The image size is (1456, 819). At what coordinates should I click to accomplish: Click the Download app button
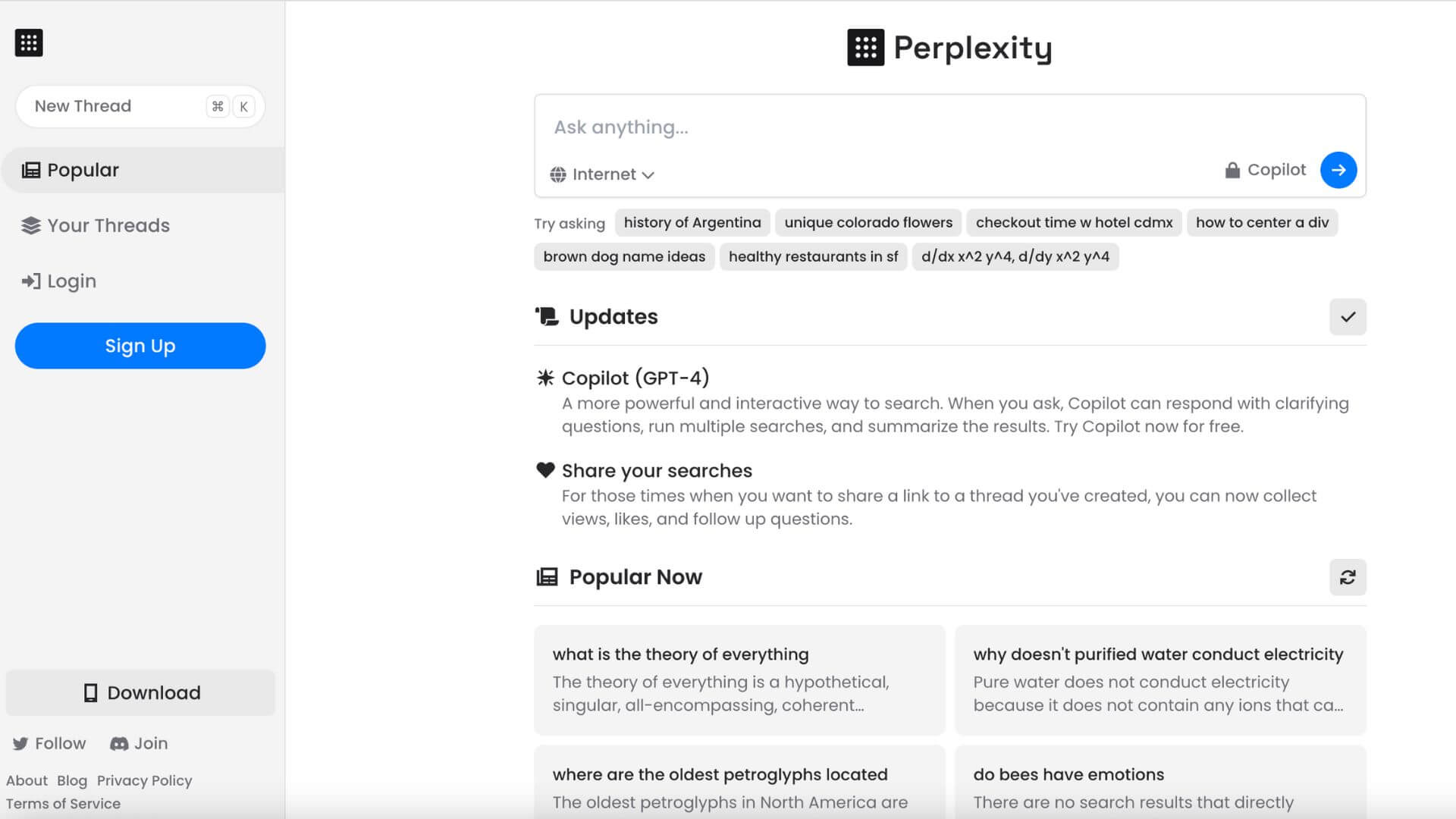[x=141, y=692]
